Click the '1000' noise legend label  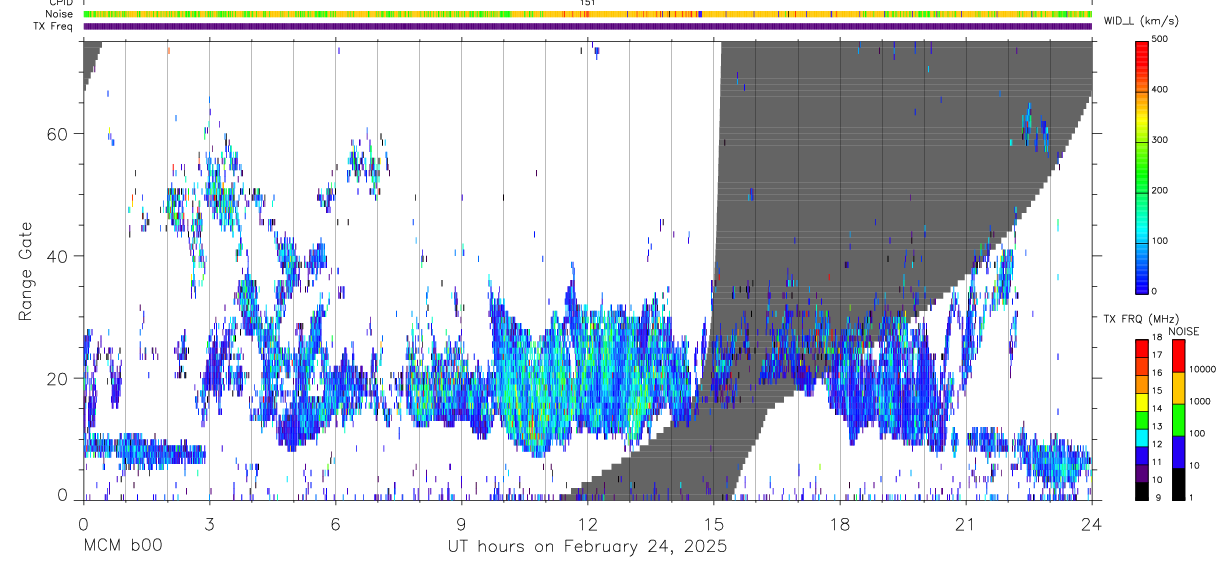click(x=1202, y=401)
